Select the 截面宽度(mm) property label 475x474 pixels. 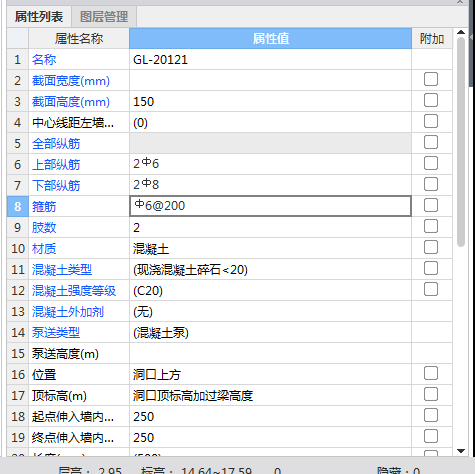pyautogui.click(x=71, y=81)
